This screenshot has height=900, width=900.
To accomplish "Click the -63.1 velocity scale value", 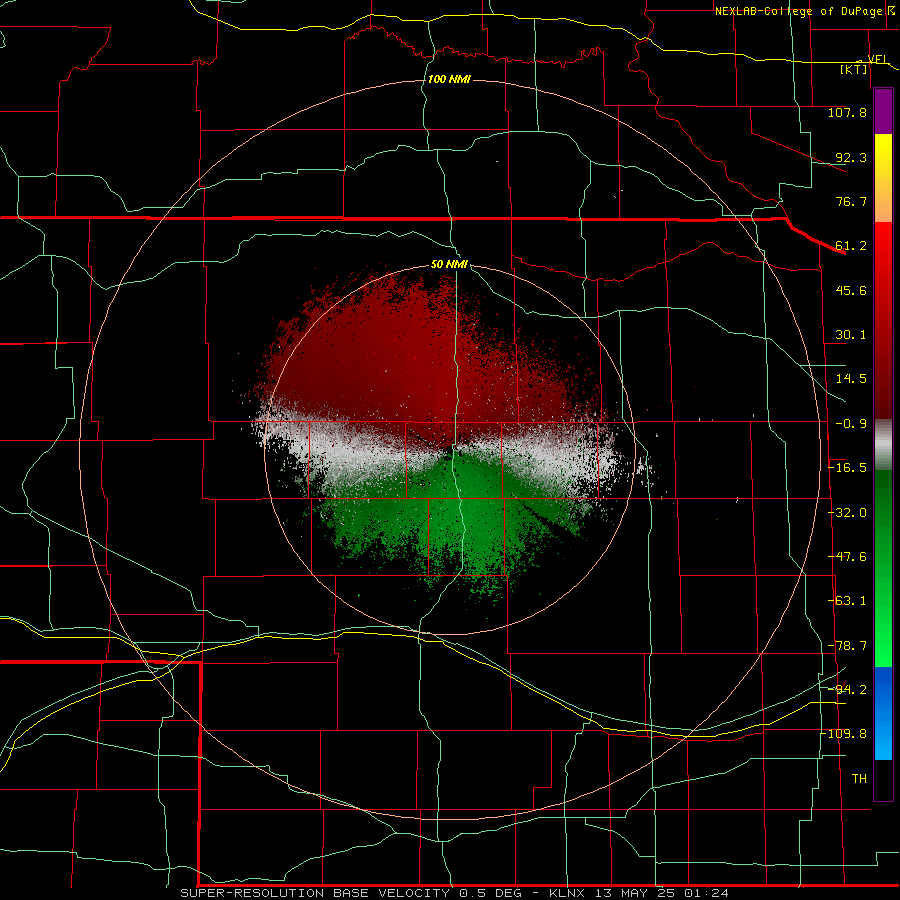I will pyautogui.click(x=847, y=601).
